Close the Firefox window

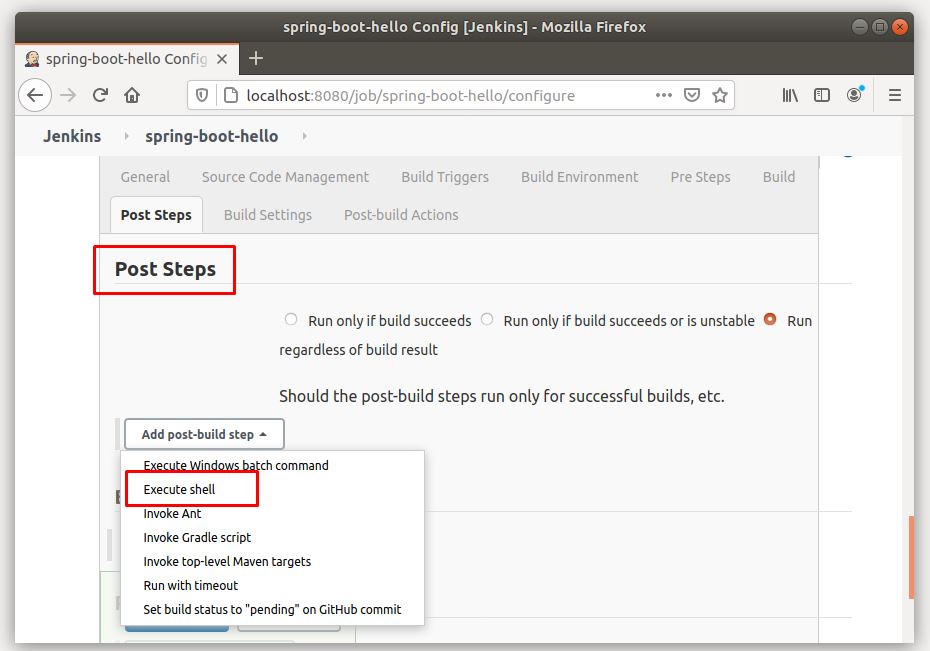[x=900, y=27]
